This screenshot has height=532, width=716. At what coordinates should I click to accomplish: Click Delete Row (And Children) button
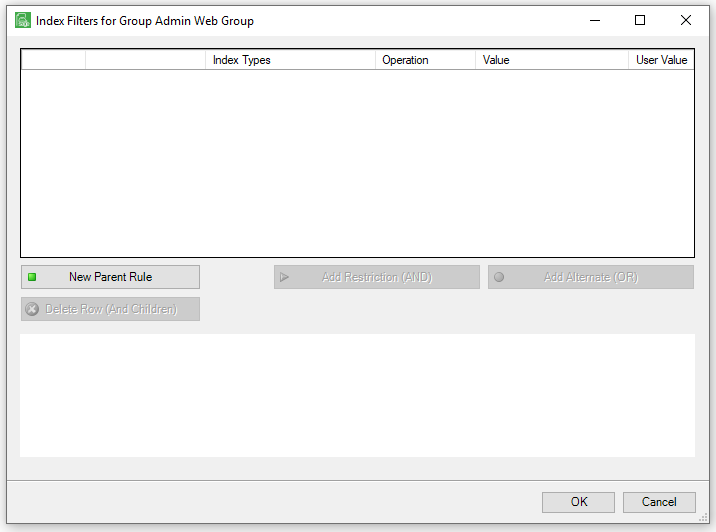click(110, 309)
